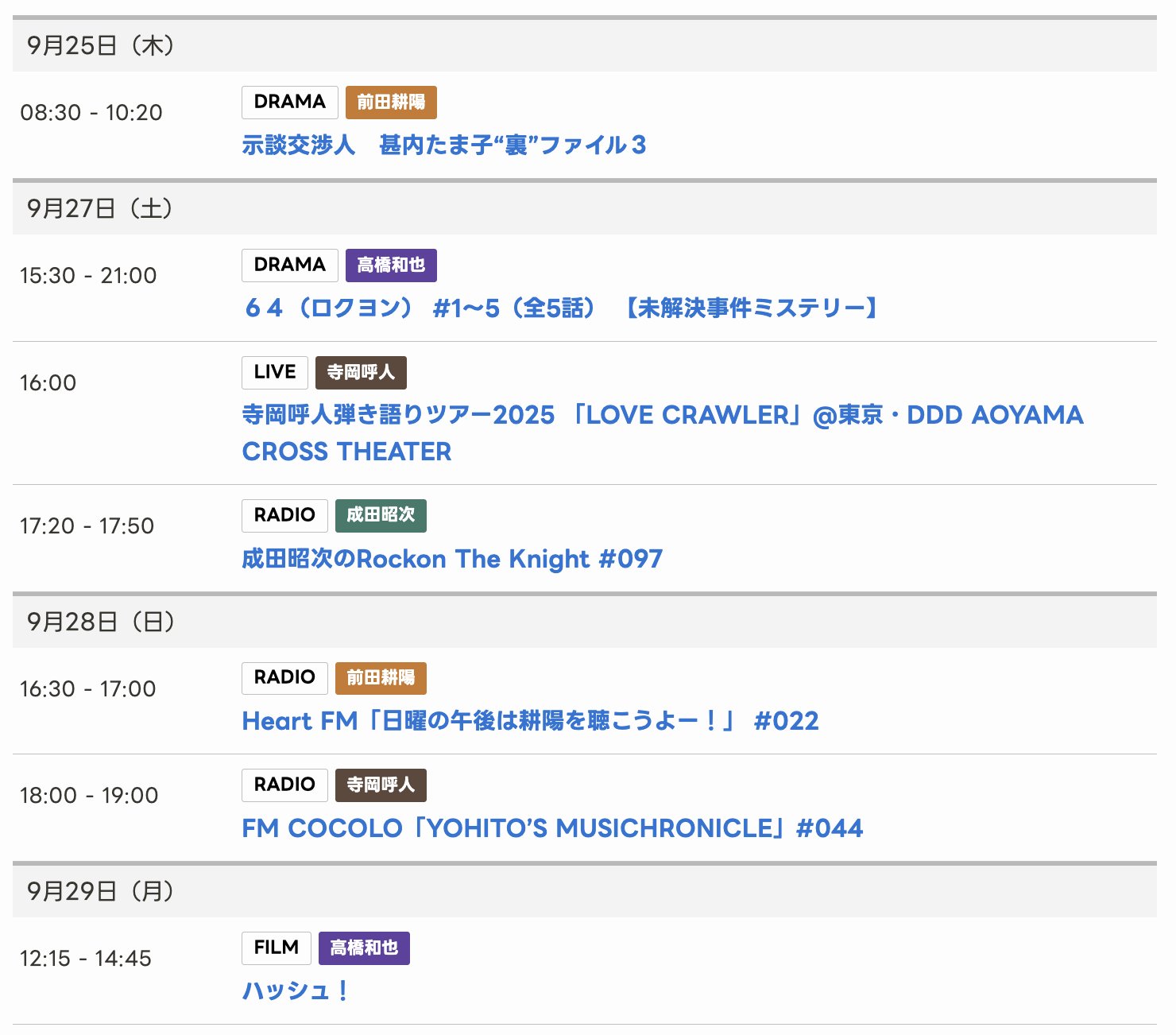Click the DRAMA tag for the 15:30 program
This screenshot has height=1035, width=1176.
point(289,266)
